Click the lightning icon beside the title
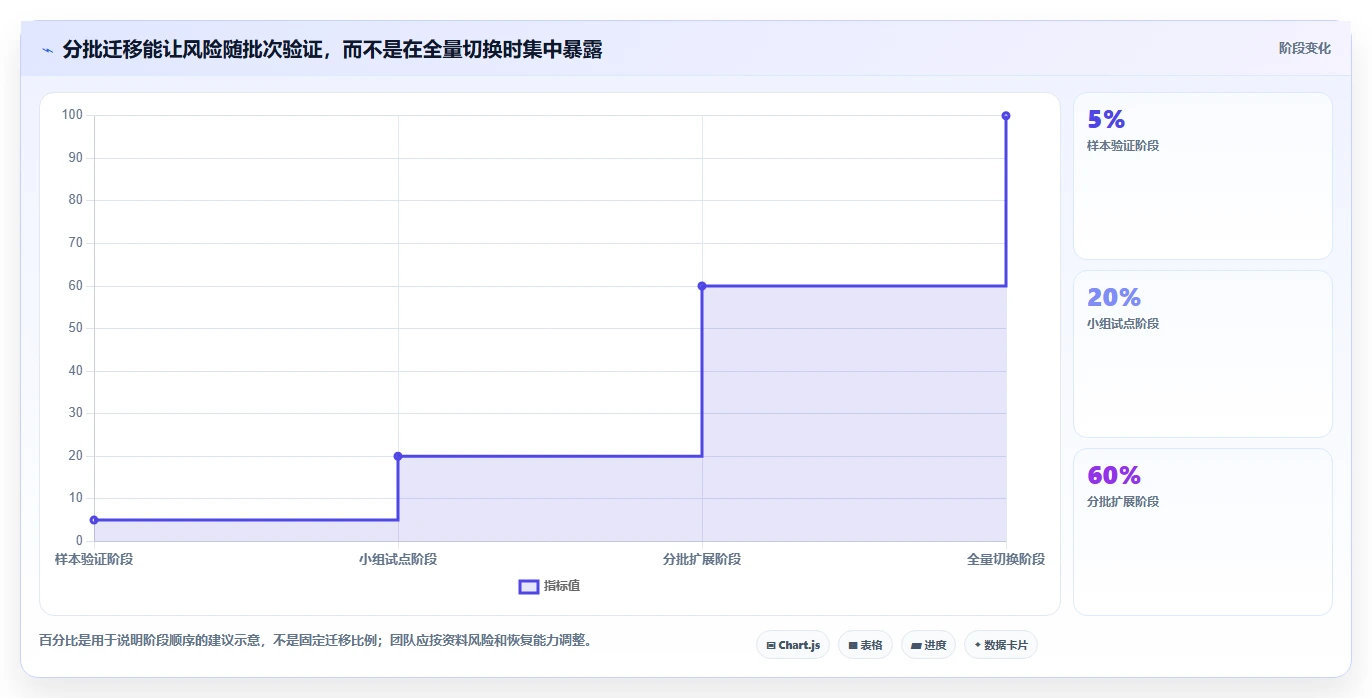Viewport: 1372px width, 698px height. 48,50
